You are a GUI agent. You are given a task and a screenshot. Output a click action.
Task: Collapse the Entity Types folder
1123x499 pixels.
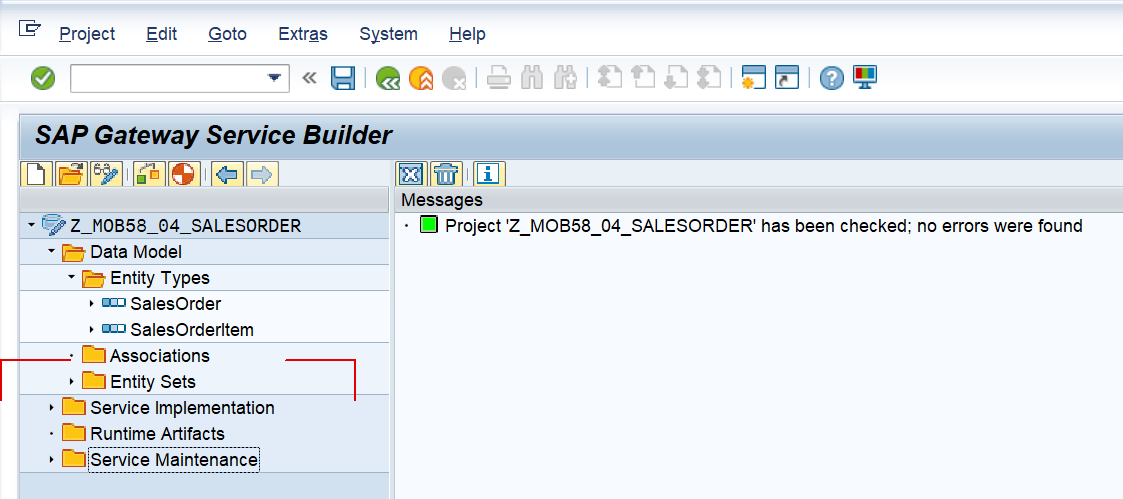click(71, 278)
